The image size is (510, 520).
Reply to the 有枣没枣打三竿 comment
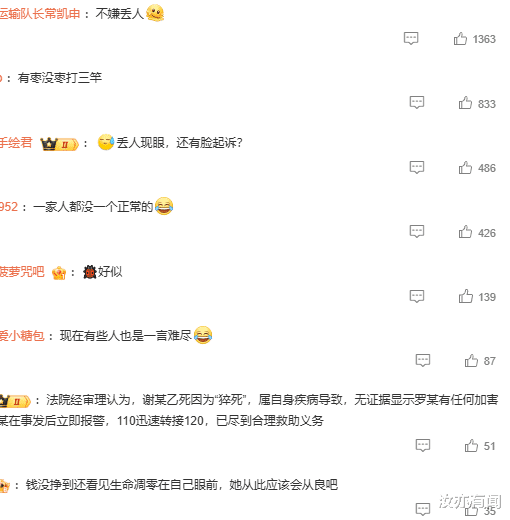(x=417, y=103)
